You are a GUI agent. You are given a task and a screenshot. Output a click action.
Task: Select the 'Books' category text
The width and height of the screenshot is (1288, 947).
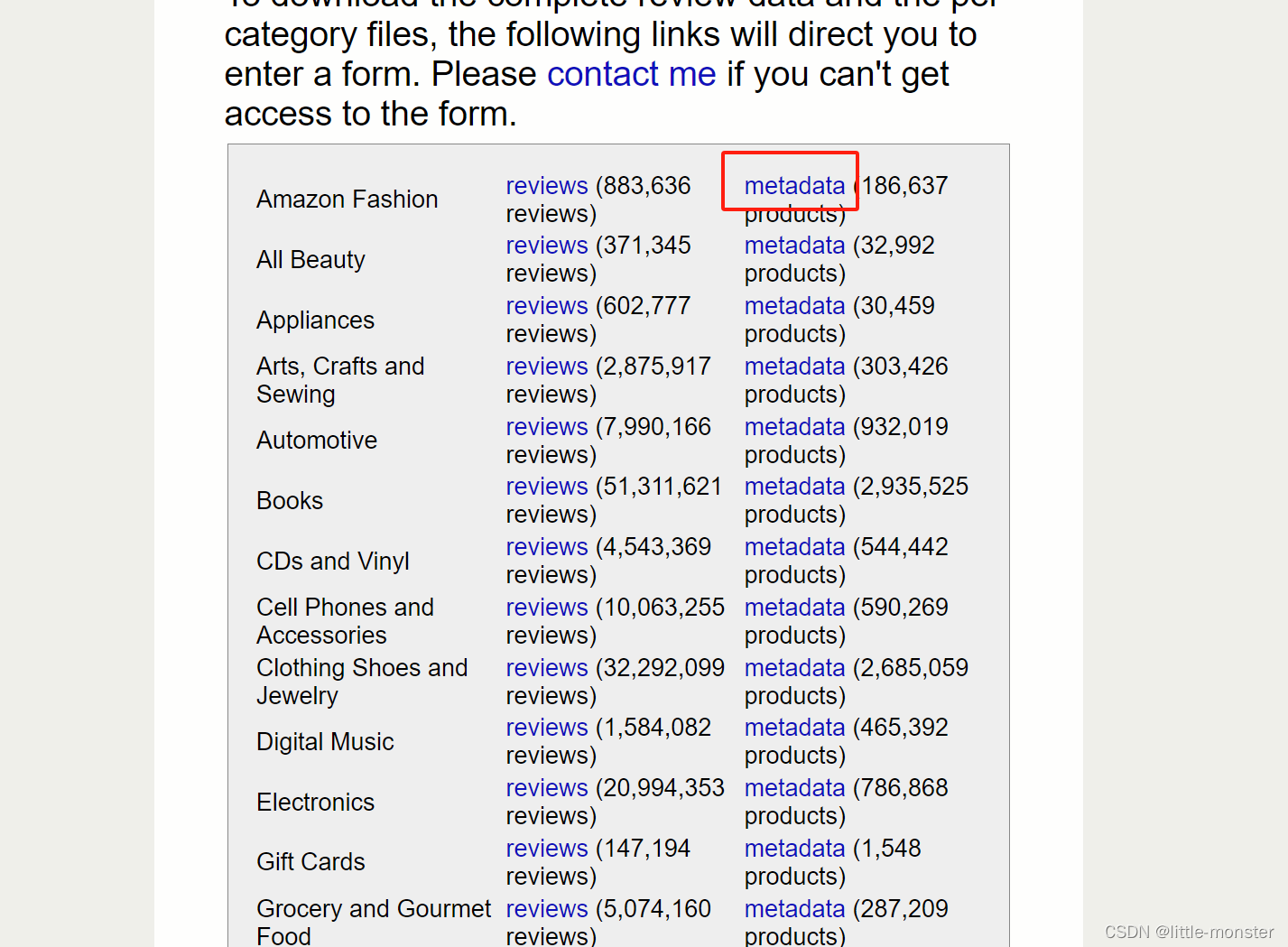click(290, 501)
